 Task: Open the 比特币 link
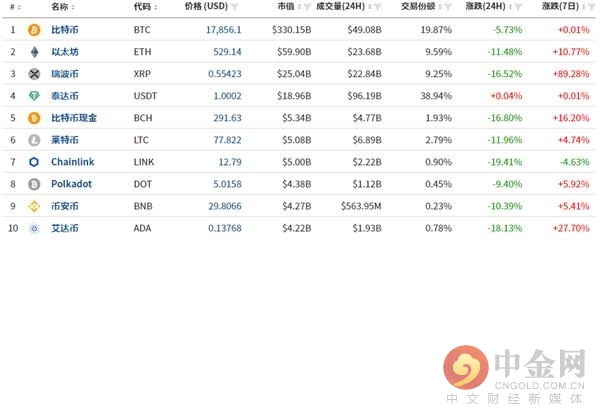(65, 30)
